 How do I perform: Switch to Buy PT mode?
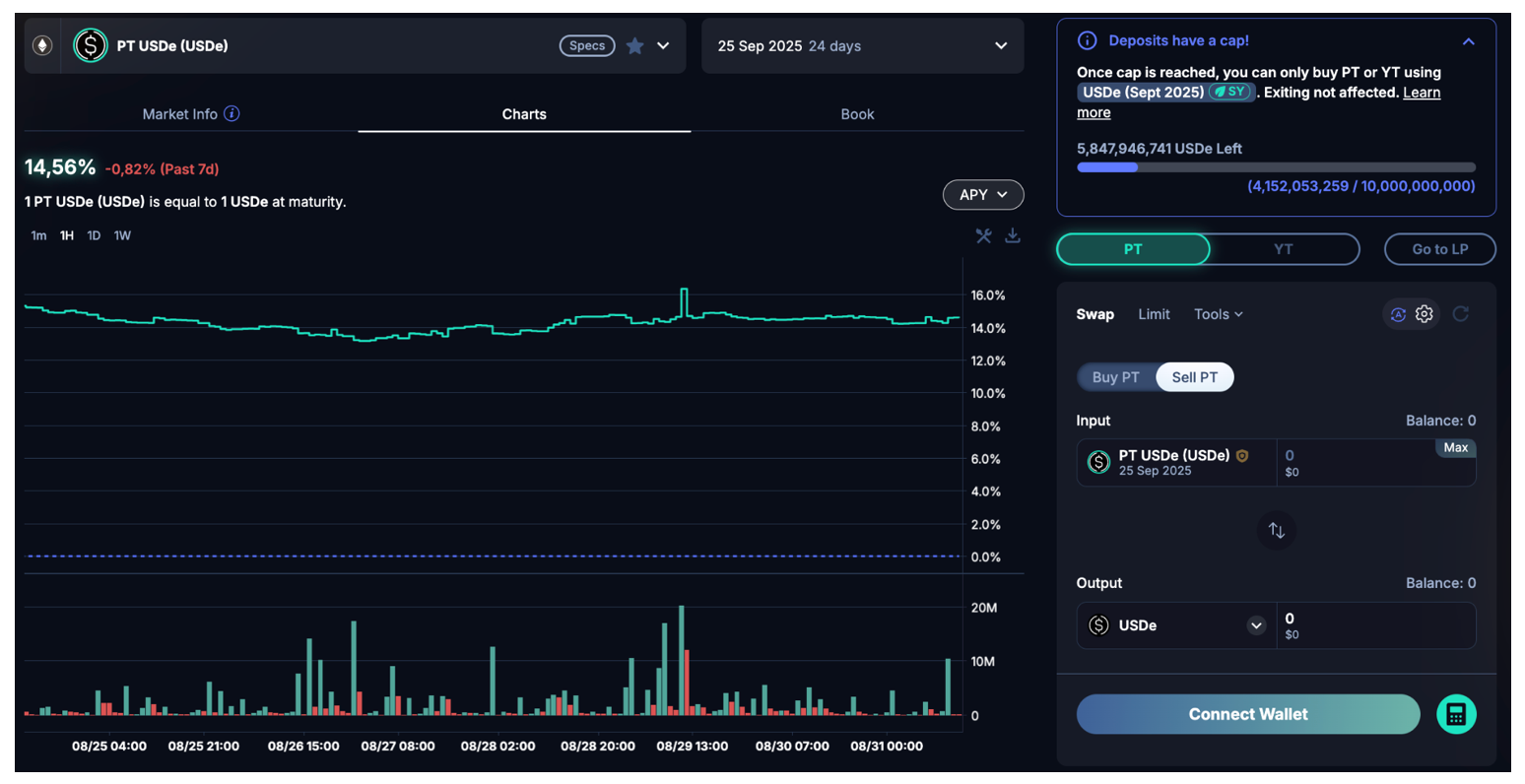(1115, 377)
